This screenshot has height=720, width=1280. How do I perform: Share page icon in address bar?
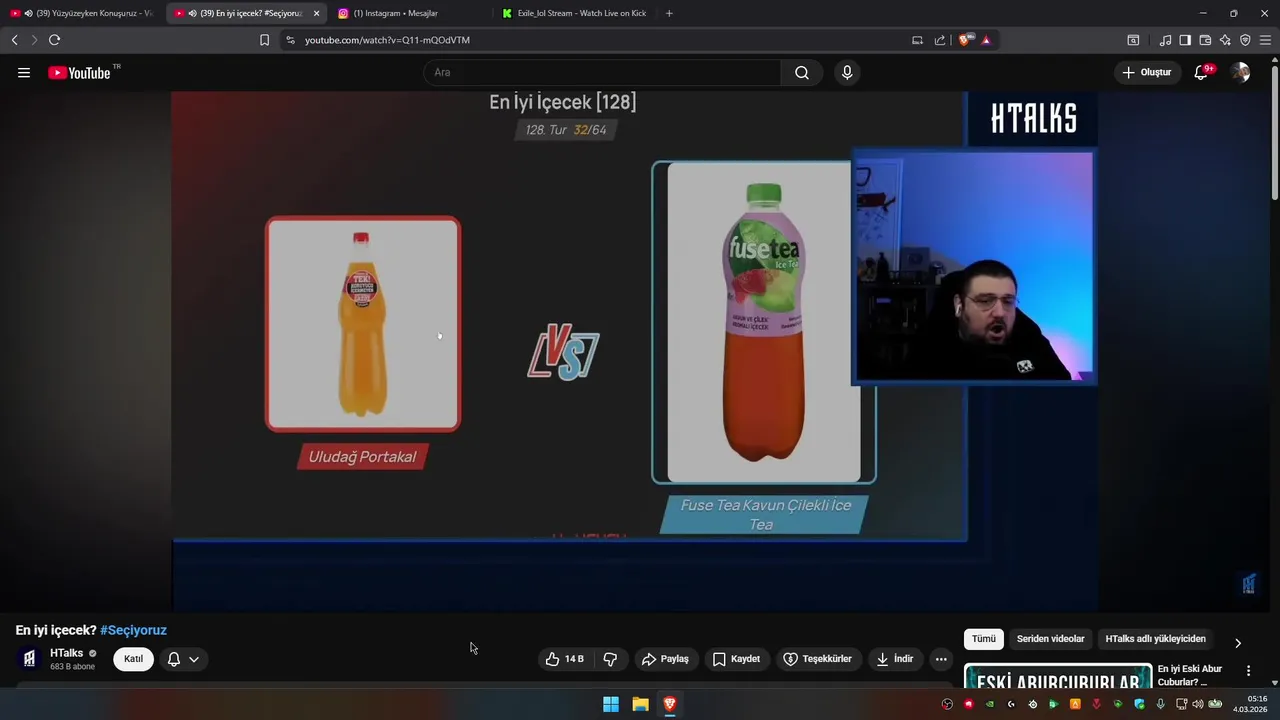pyautogui.click(x=940, y=40)
